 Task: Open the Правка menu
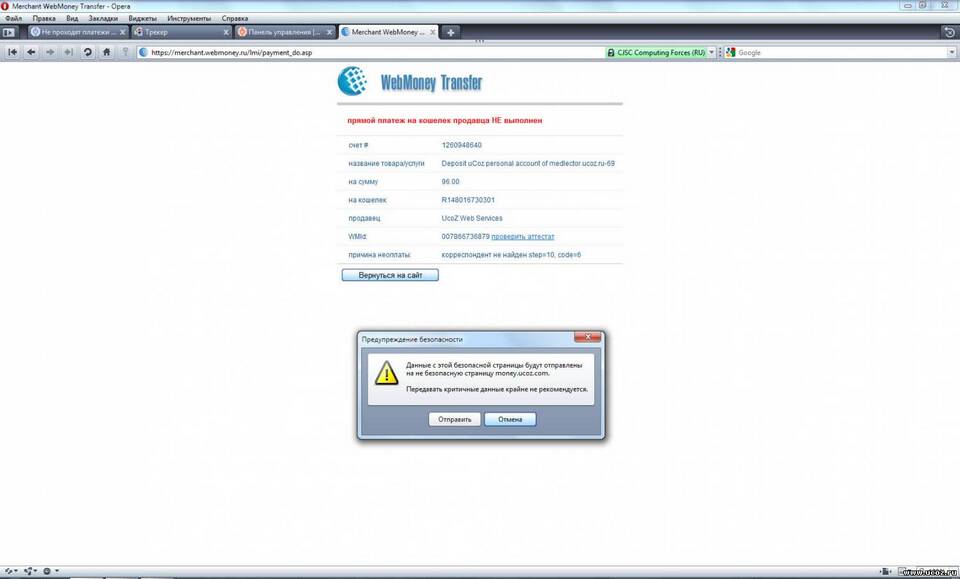pos(44,18)
